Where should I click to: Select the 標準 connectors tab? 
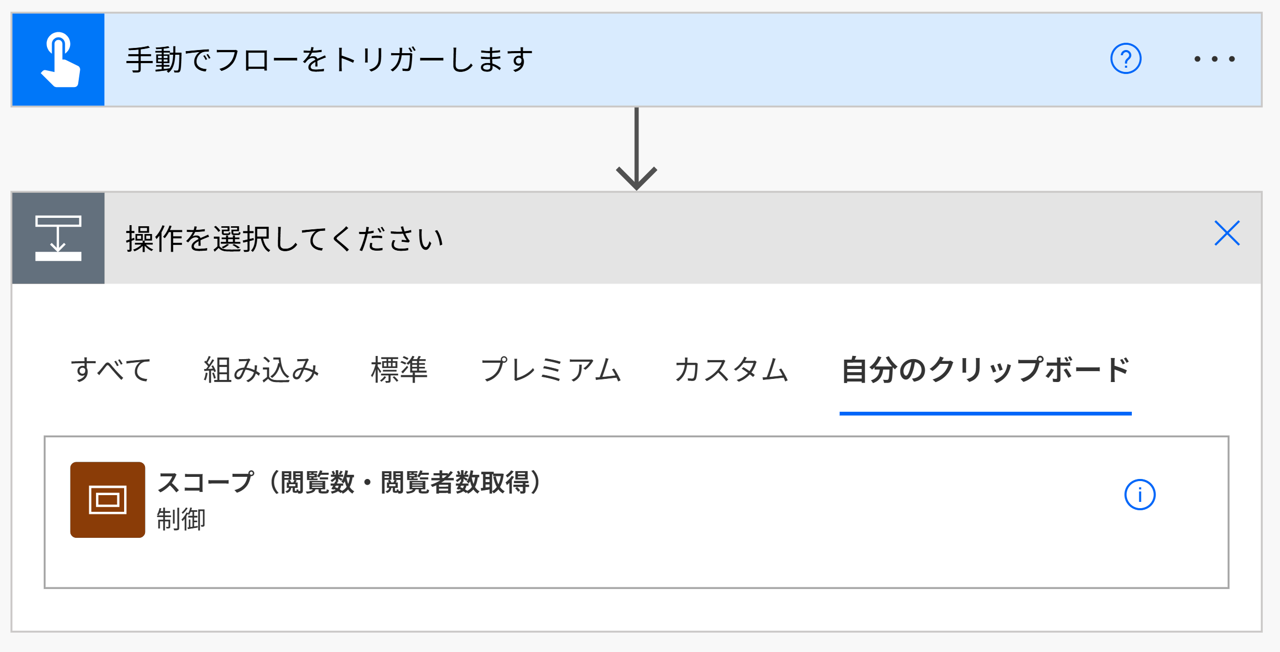pyautogui.click(x=399, y=370)
